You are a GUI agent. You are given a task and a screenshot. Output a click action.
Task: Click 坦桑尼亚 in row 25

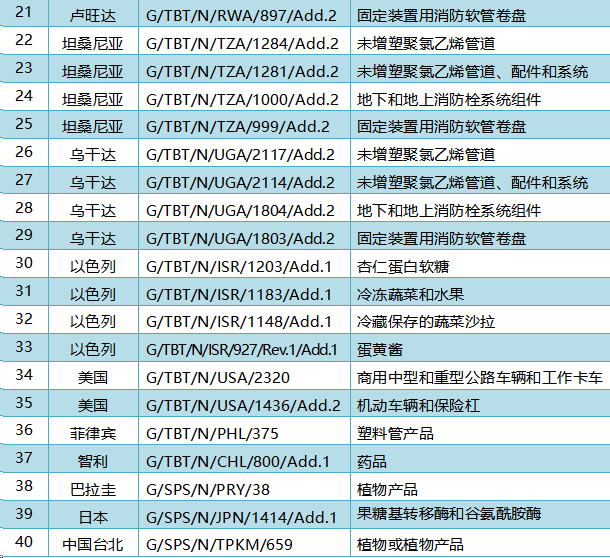(93, 127)
